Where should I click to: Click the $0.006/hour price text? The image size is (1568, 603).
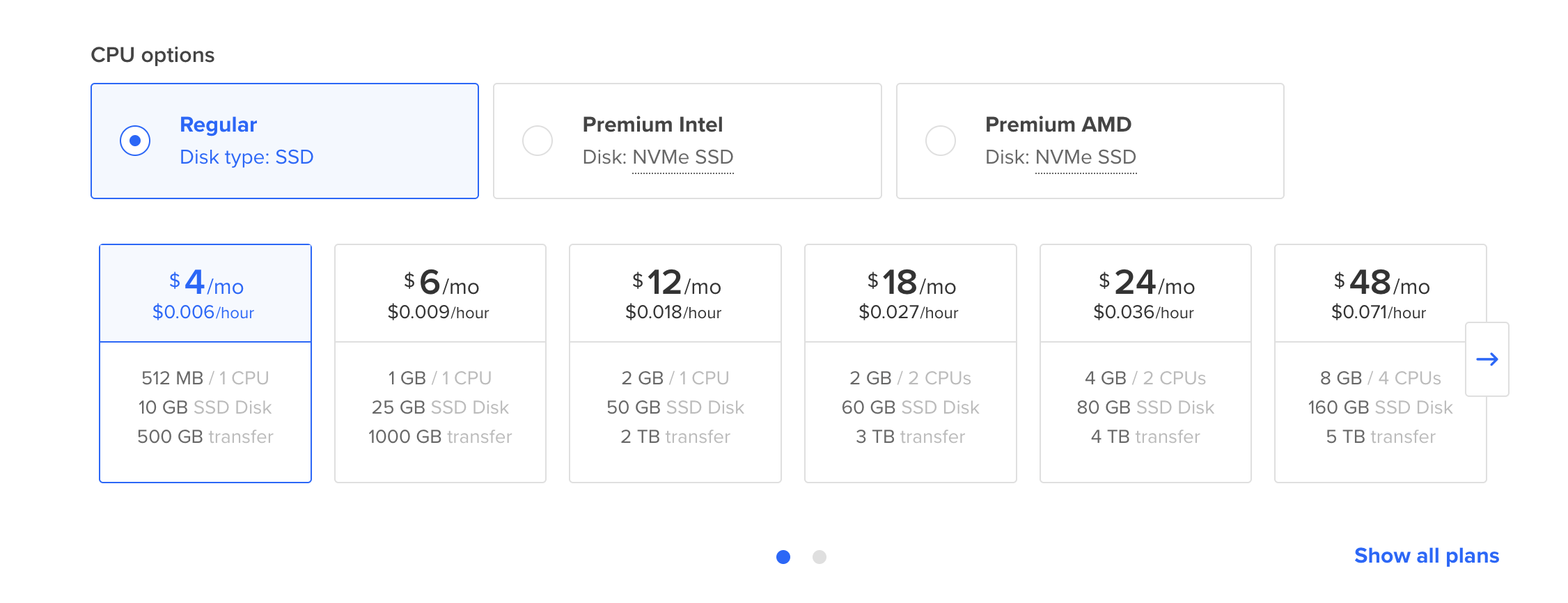(x=203, y=313)
